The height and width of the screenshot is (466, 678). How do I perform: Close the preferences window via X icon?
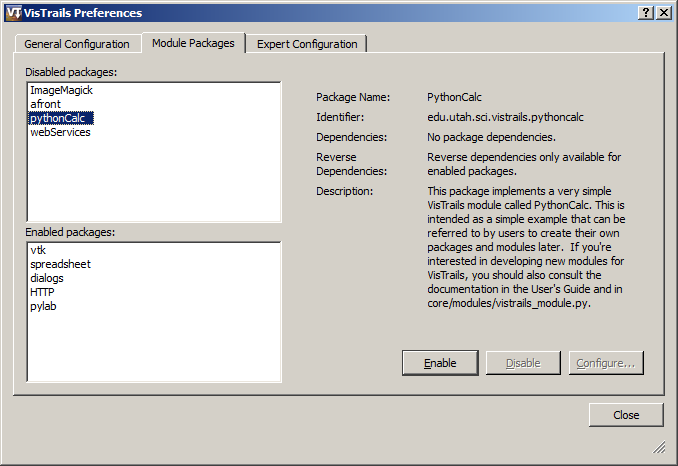pyautogui.click(x=663, y=13)
